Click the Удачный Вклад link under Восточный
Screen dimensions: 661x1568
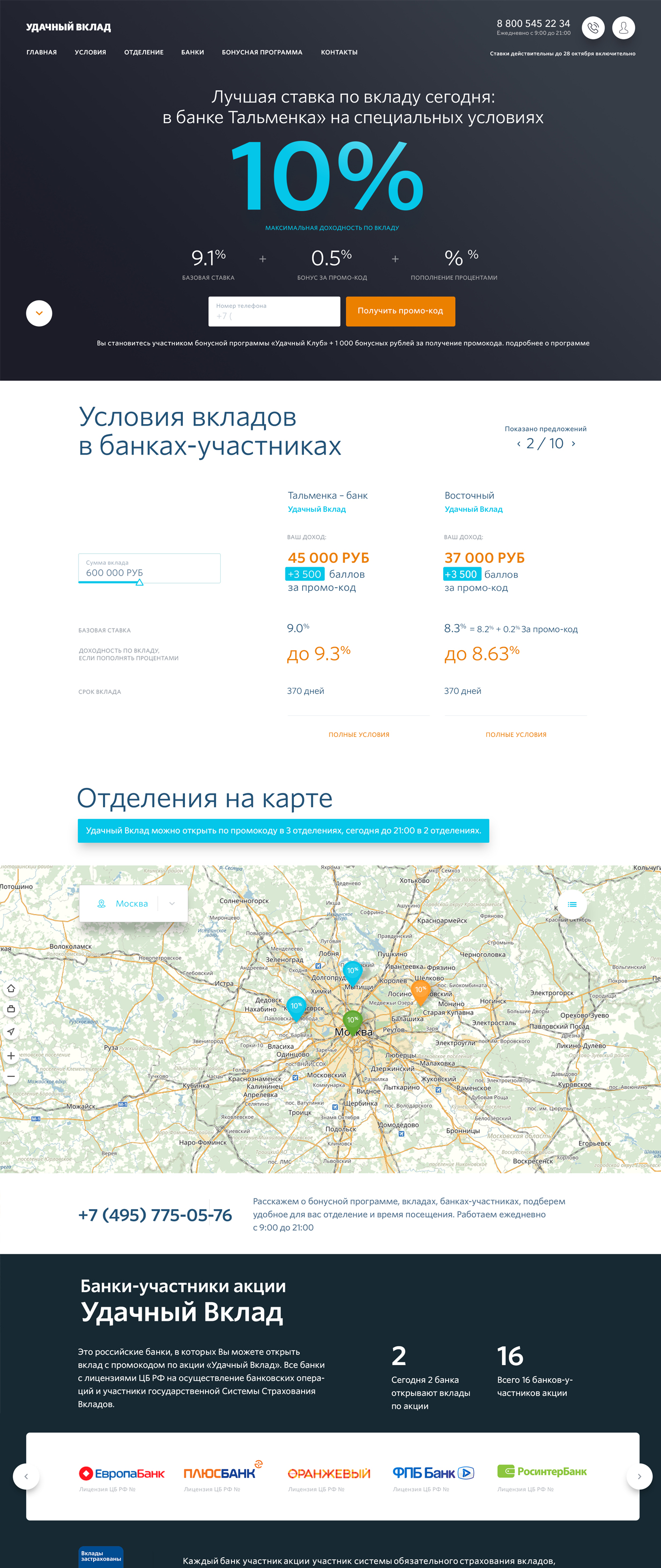click(474, 509)
